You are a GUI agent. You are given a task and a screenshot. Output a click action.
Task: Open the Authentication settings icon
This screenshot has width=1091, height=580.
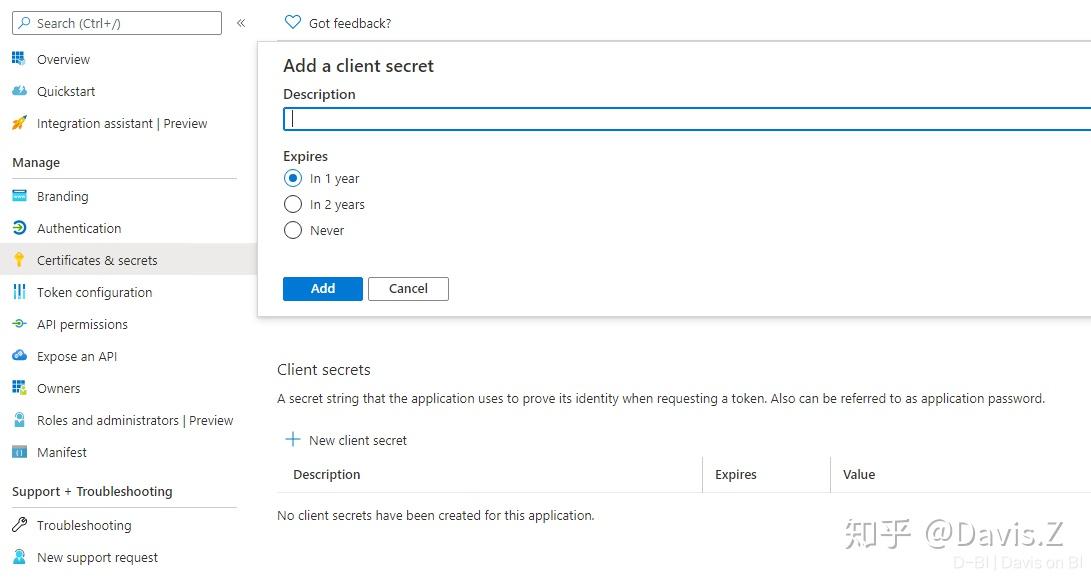(x=20, y=228)
